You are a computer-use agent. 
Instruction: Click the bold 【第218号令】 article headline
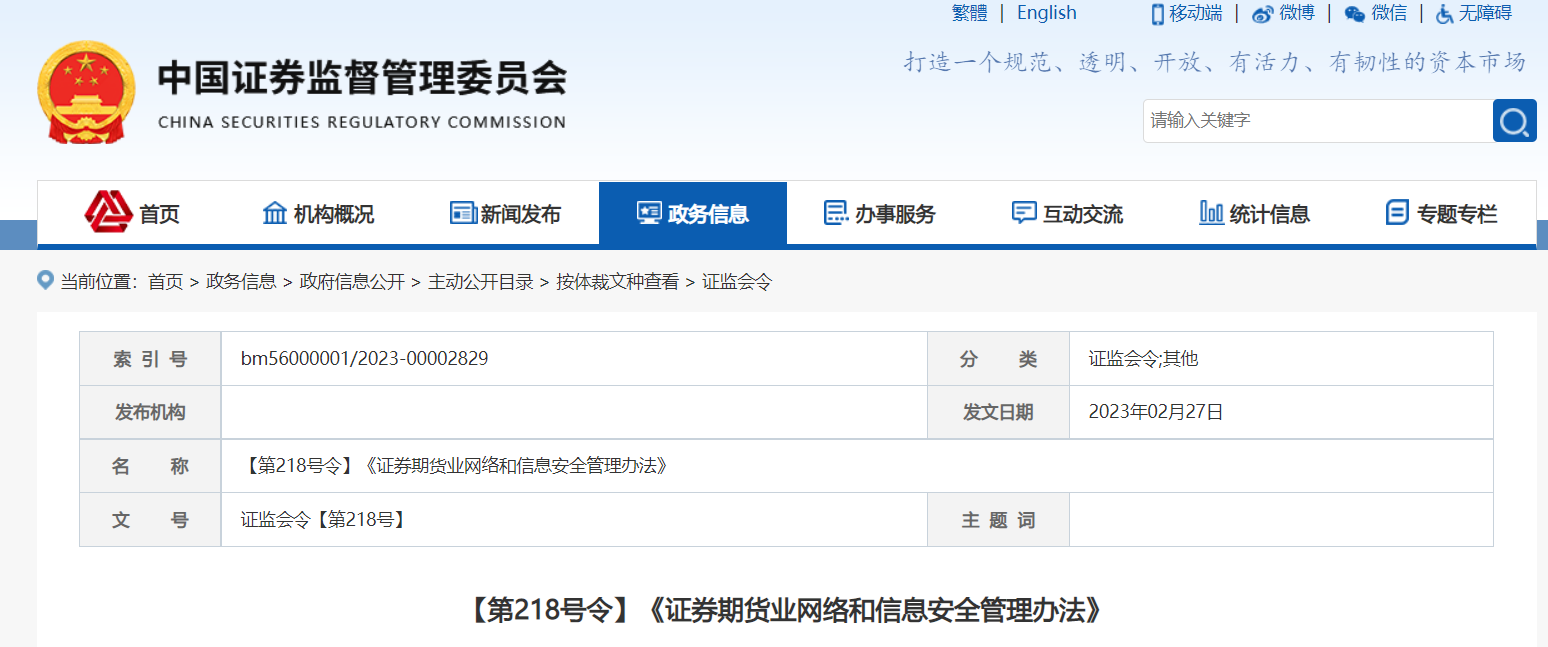(786, 610)
